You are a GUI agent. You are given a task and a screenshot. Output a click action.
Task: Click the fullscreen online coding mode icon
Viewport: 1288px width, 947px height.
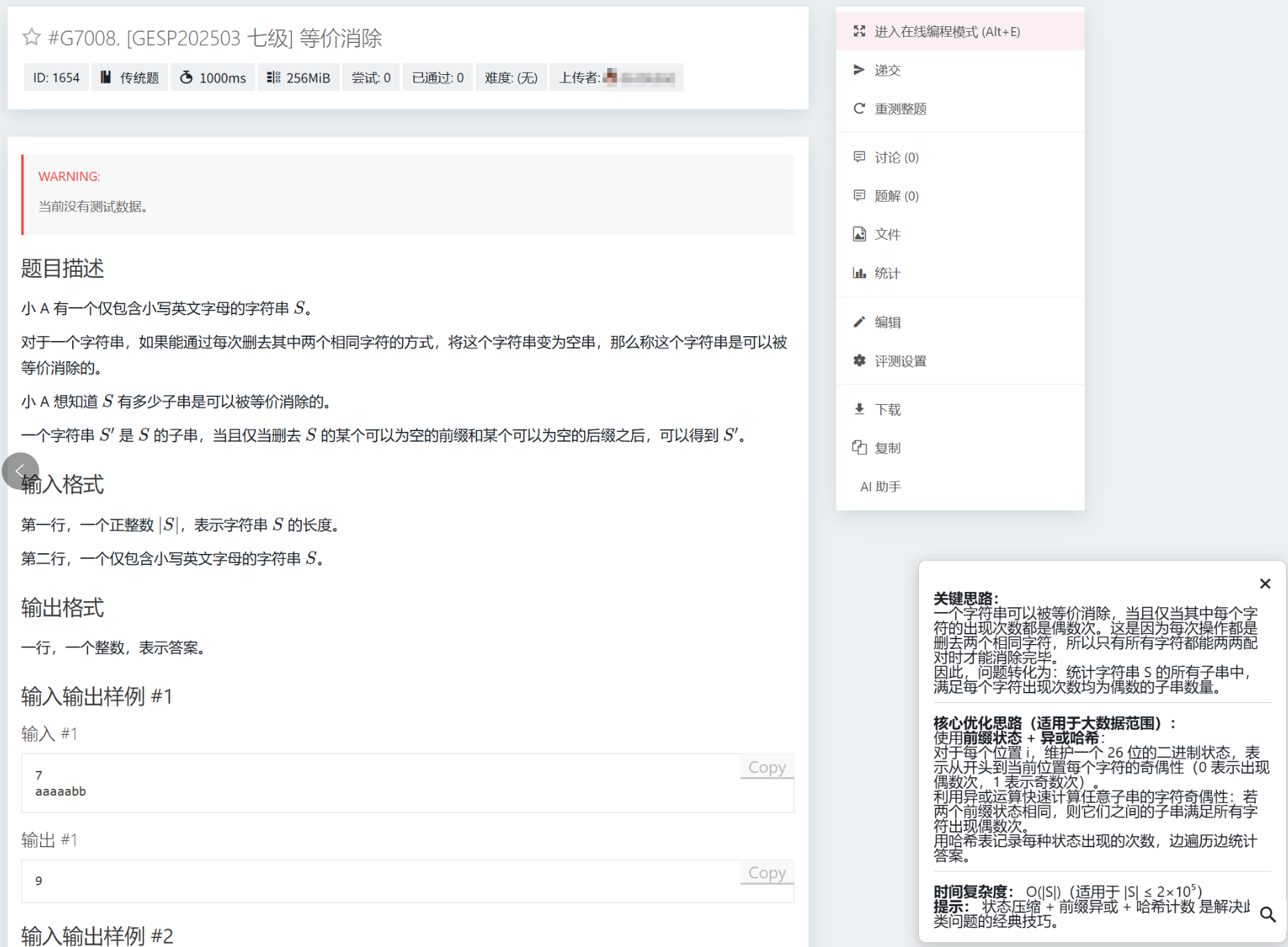point(859,31)
